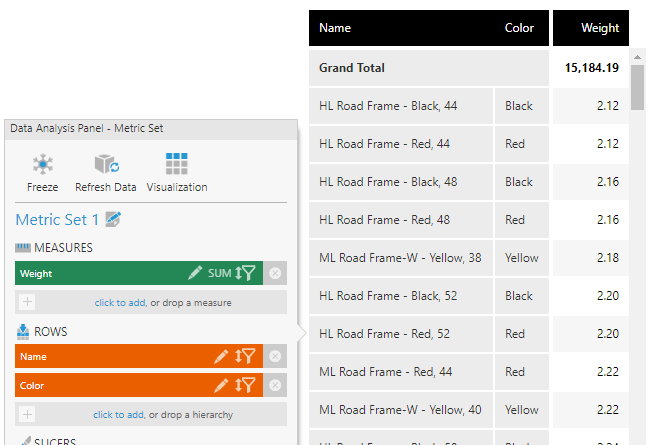Edit the Name row with pencil icon

(221, 356)
